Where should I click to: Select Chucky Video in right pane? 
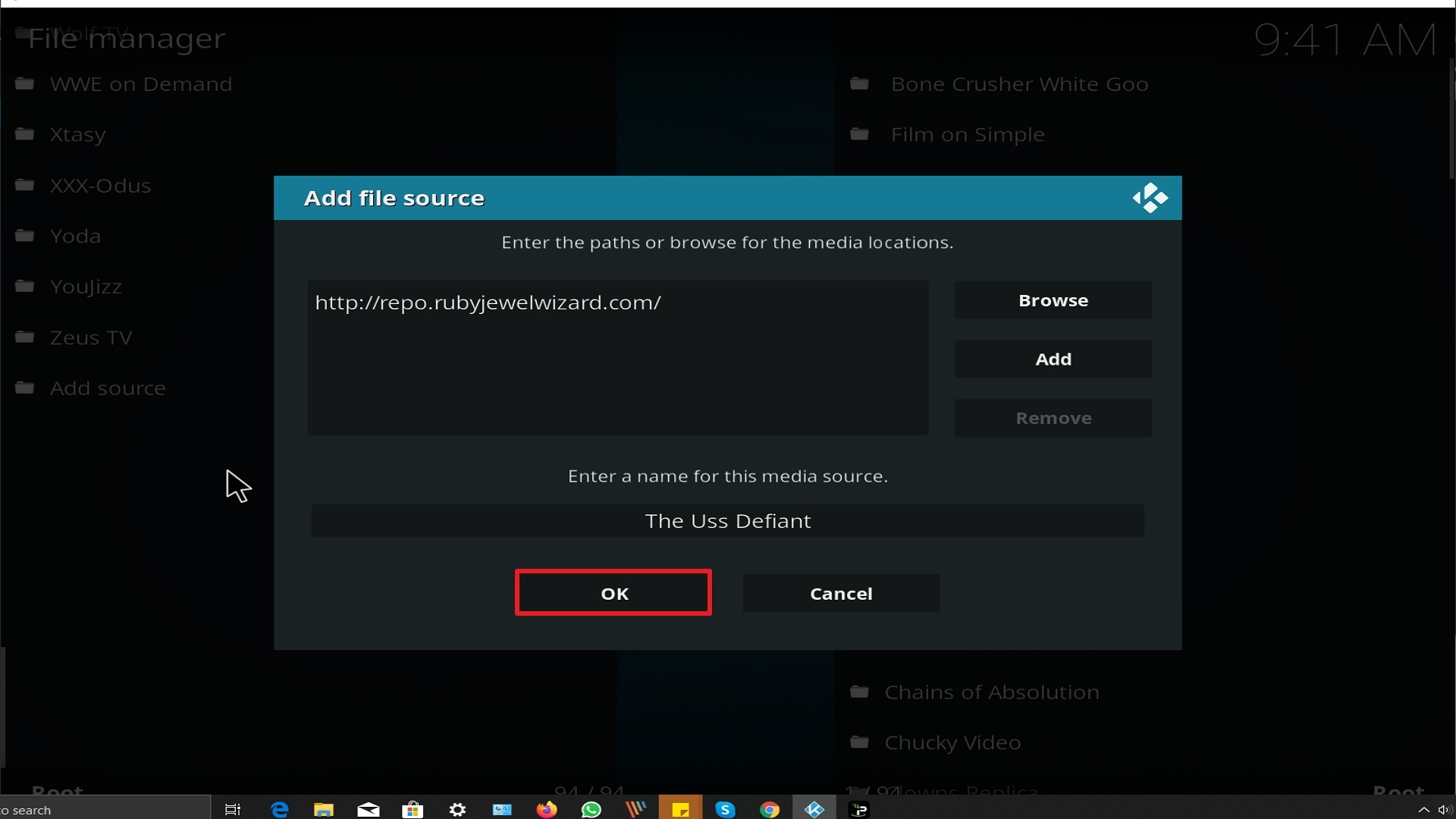click(x=952, y=743)
